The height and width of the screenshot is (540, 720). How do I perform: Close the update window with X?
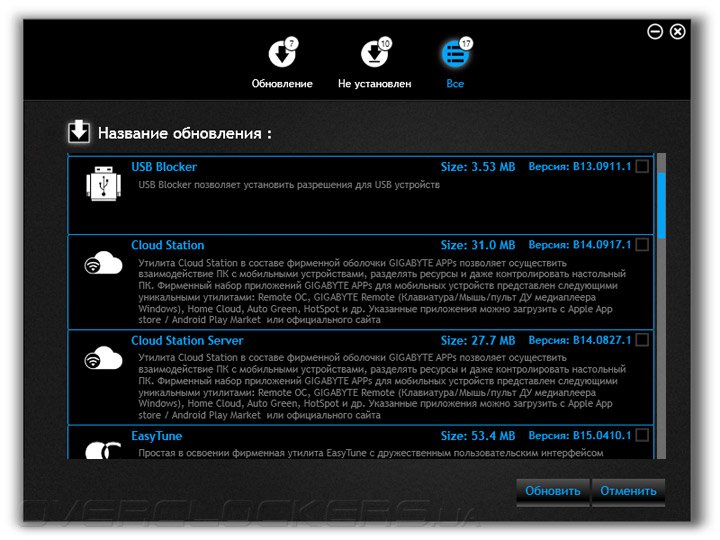[677, 32]
